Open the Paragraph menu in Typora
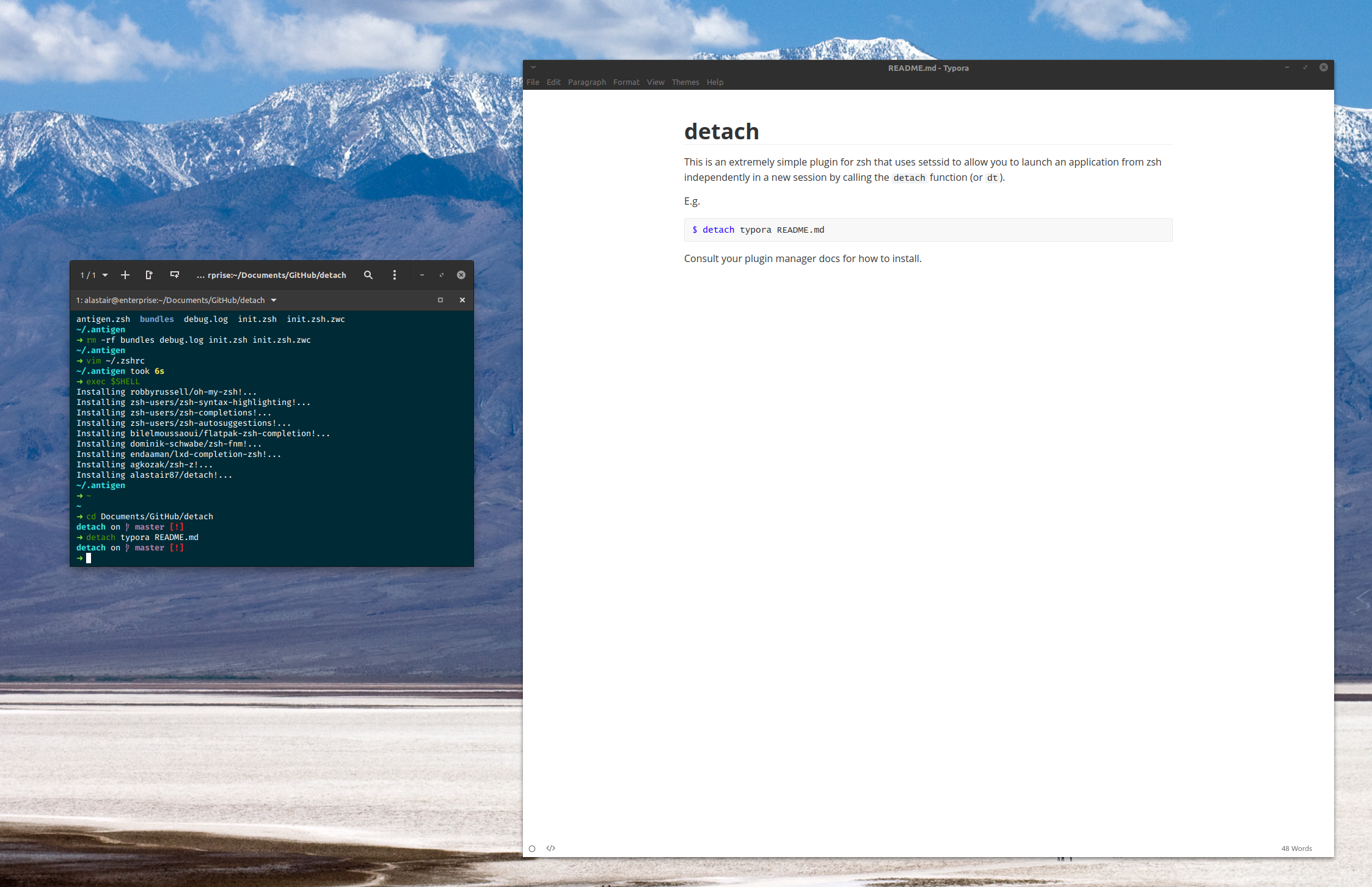This screenshot has height=887, width=1372. [586, 82]
